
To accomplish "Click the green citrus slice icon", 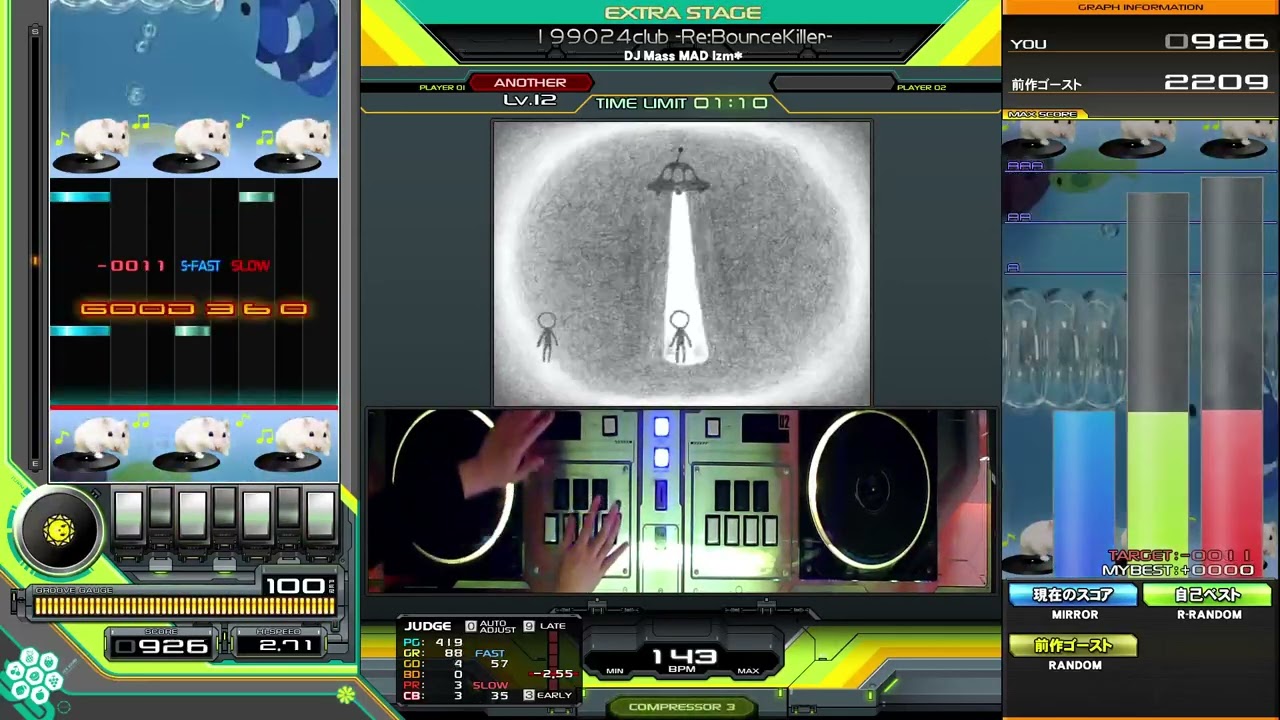I will click(345, 694).
